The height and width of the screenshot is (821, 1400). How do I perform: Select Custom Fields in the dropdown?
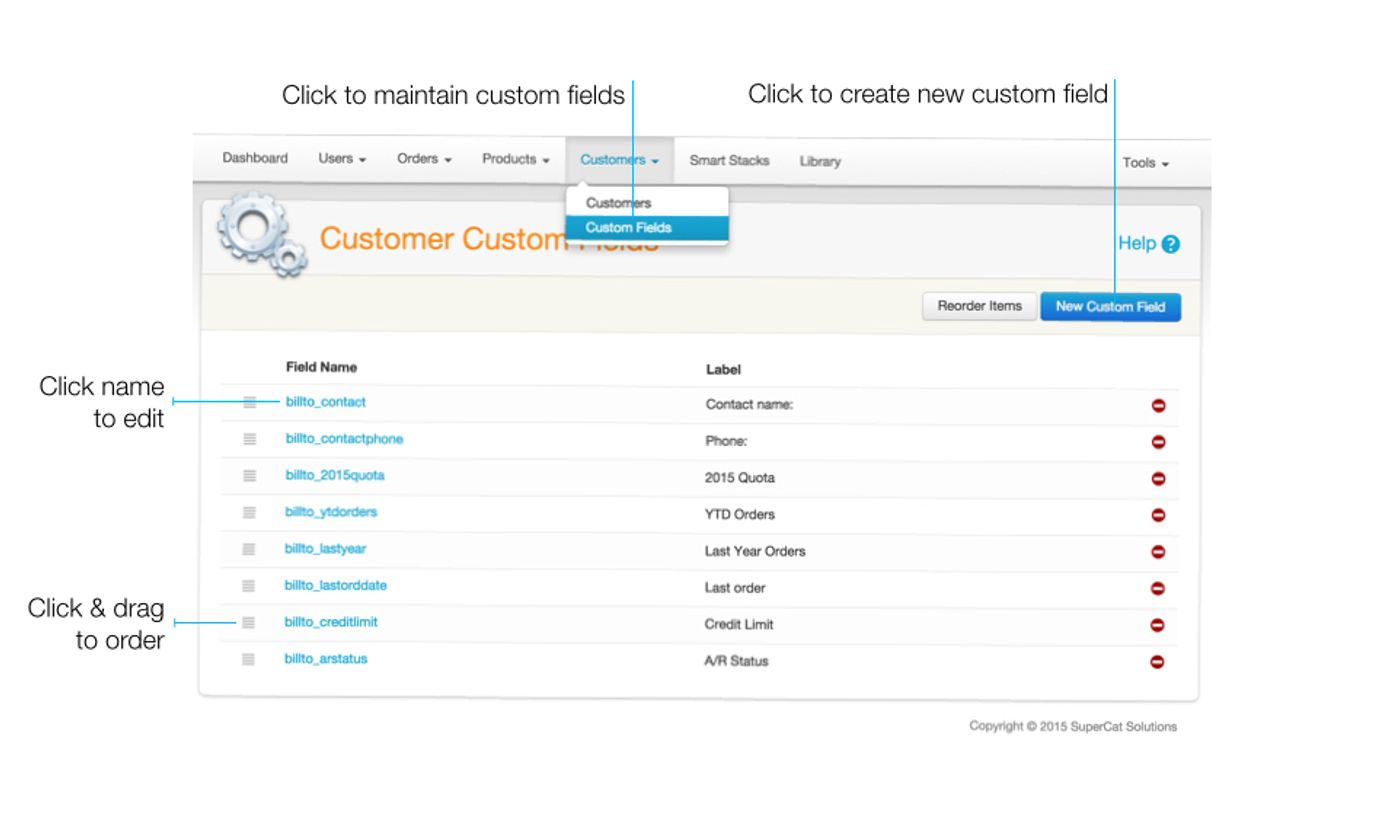coord(647,228)
